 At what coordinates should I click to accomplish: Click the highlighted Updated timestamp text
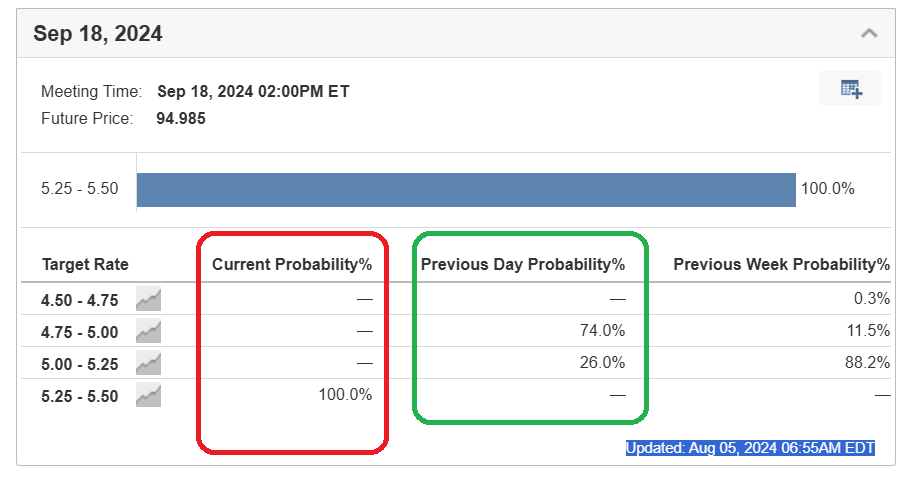[750, 449]
